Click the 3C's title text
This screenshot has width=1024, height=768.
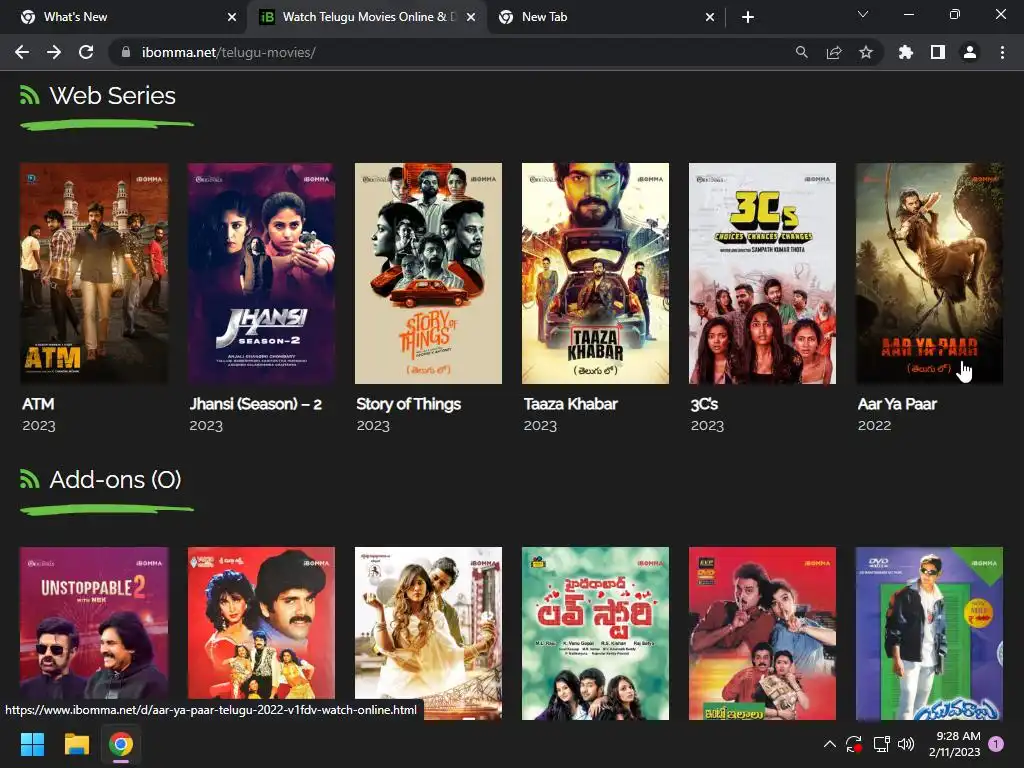(x=704, y=404)
